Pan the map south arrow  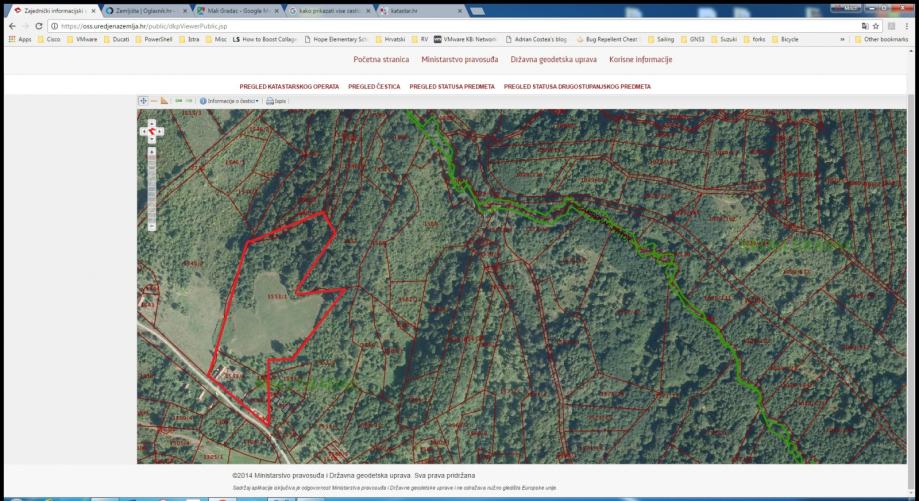tap(152, 139)
